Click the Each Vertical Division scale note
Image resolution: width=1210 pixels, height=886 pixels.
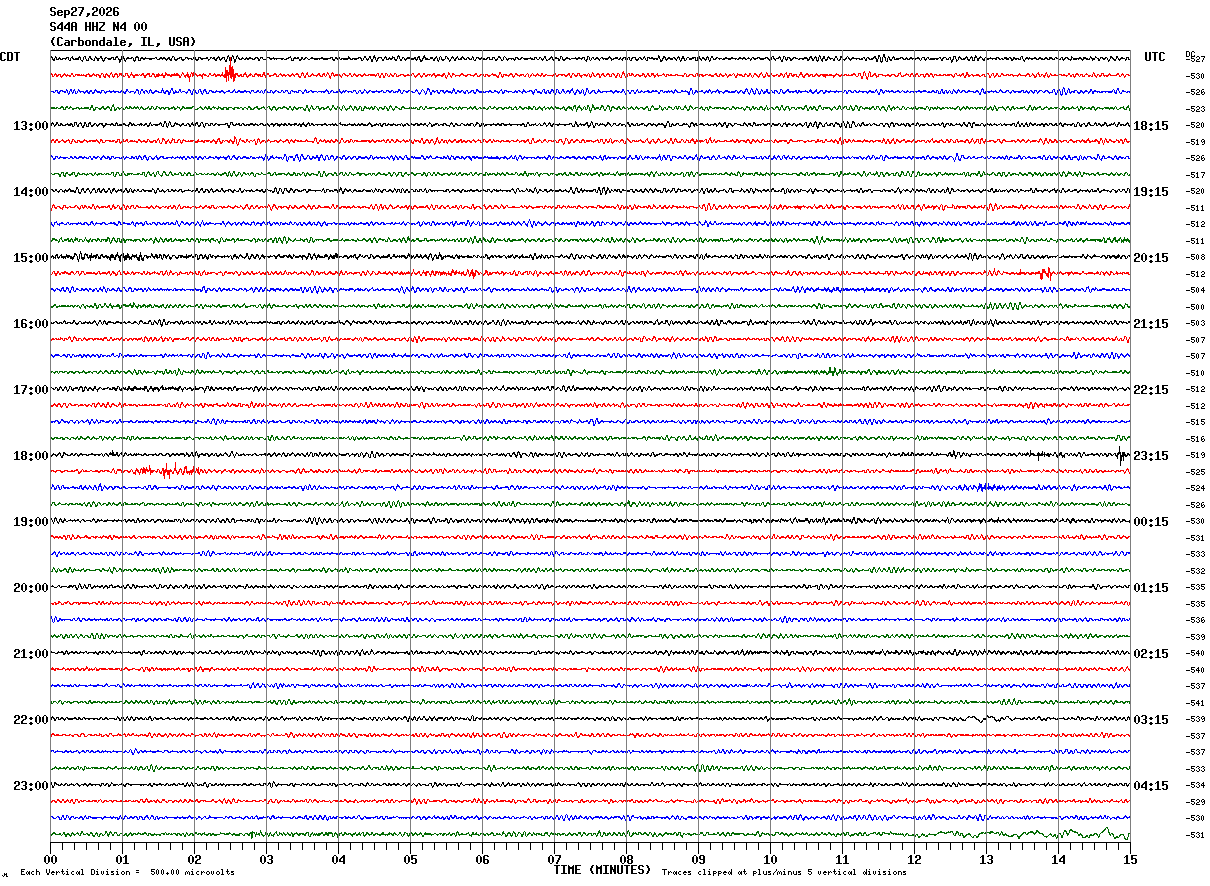click(x=128, y=873)
